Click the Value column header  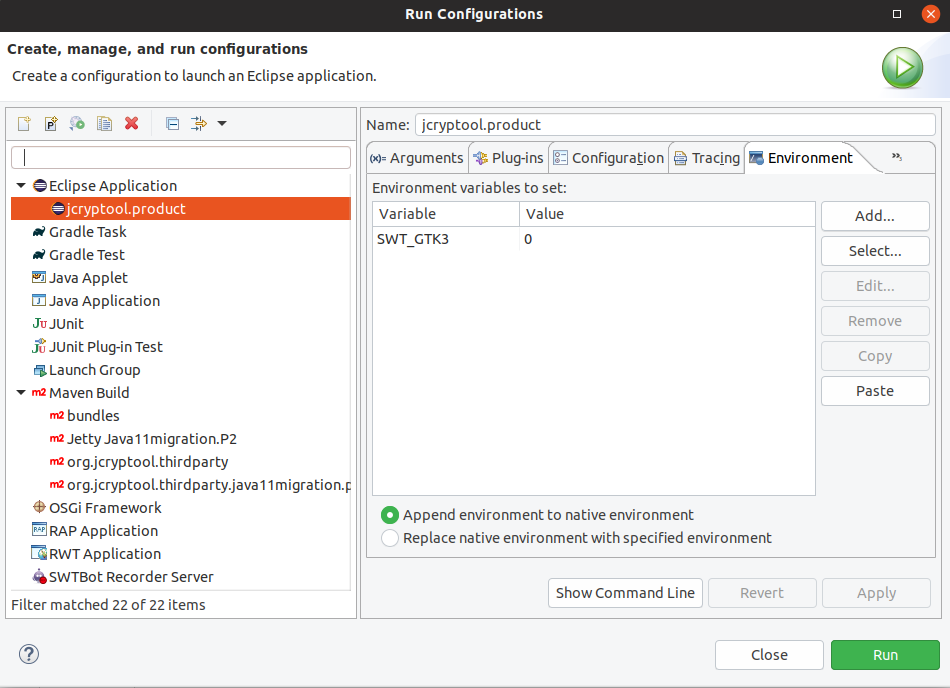[667, 214]
